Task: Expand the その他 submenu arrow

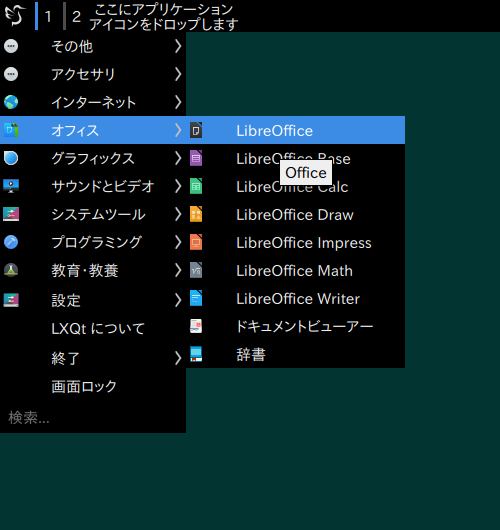Action: coord(178,46)
